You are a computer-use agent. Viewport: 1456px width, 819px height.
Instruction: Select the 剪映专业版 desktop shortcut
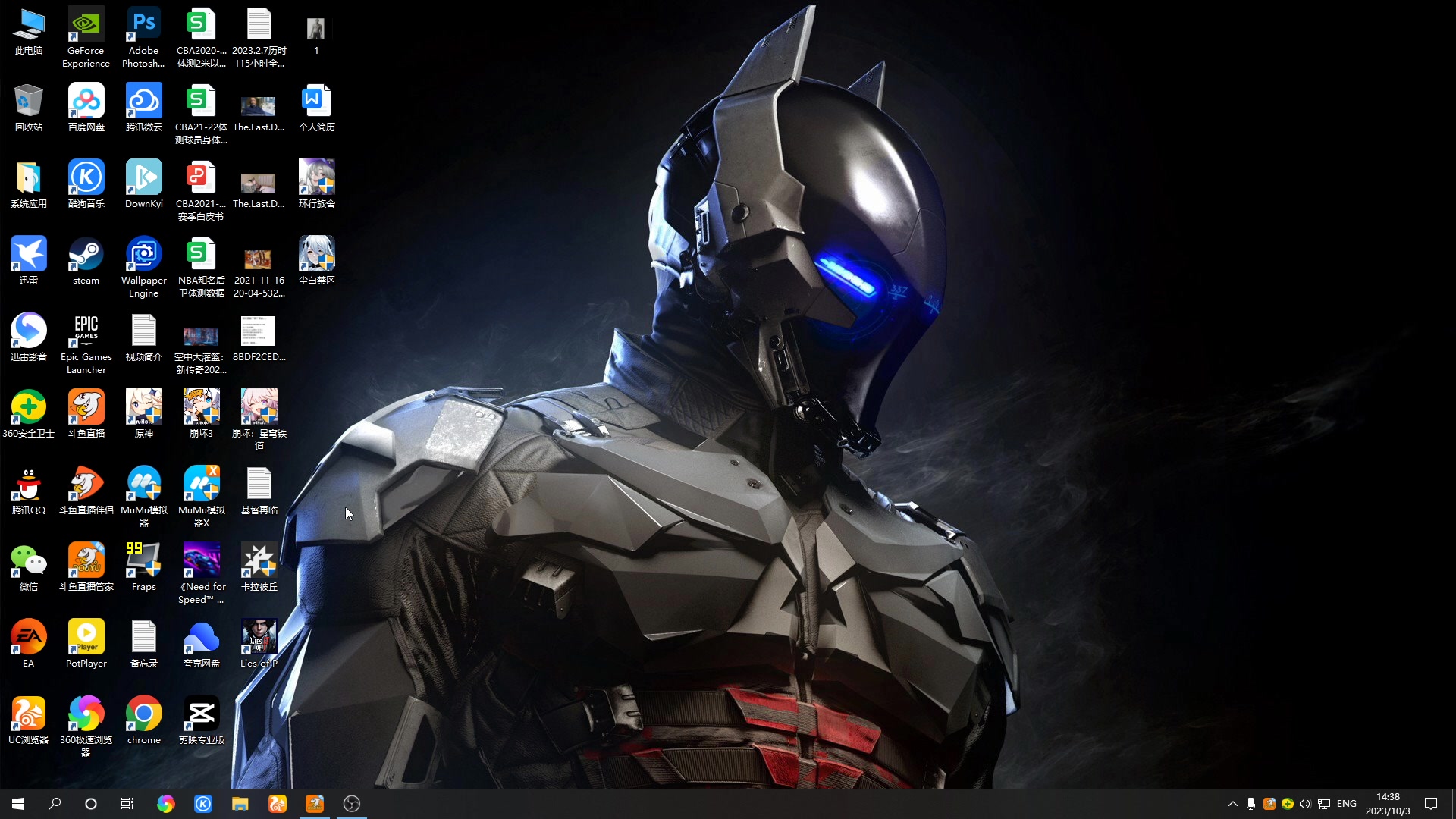(x=202, y=721)
